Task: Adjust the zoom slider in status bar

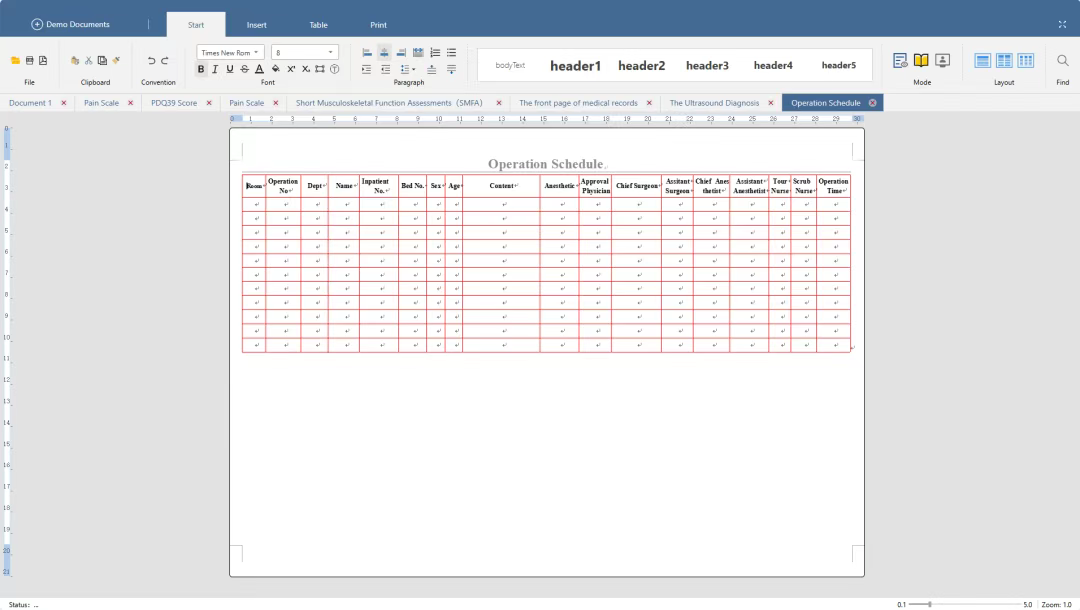Action: point(930,604)
